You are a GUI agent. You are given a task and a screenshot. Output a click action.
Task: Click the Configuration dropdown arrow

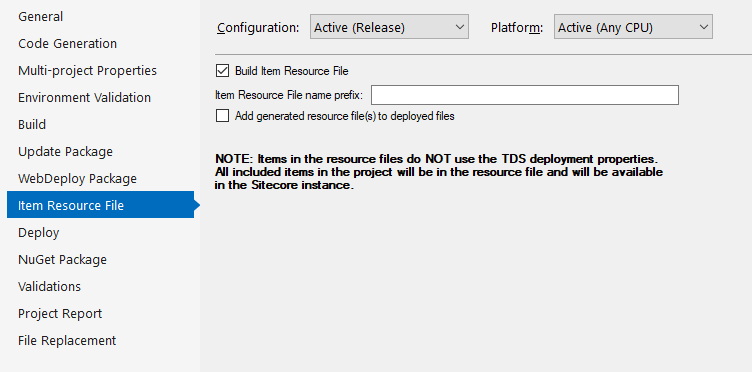tap(459, 27)
